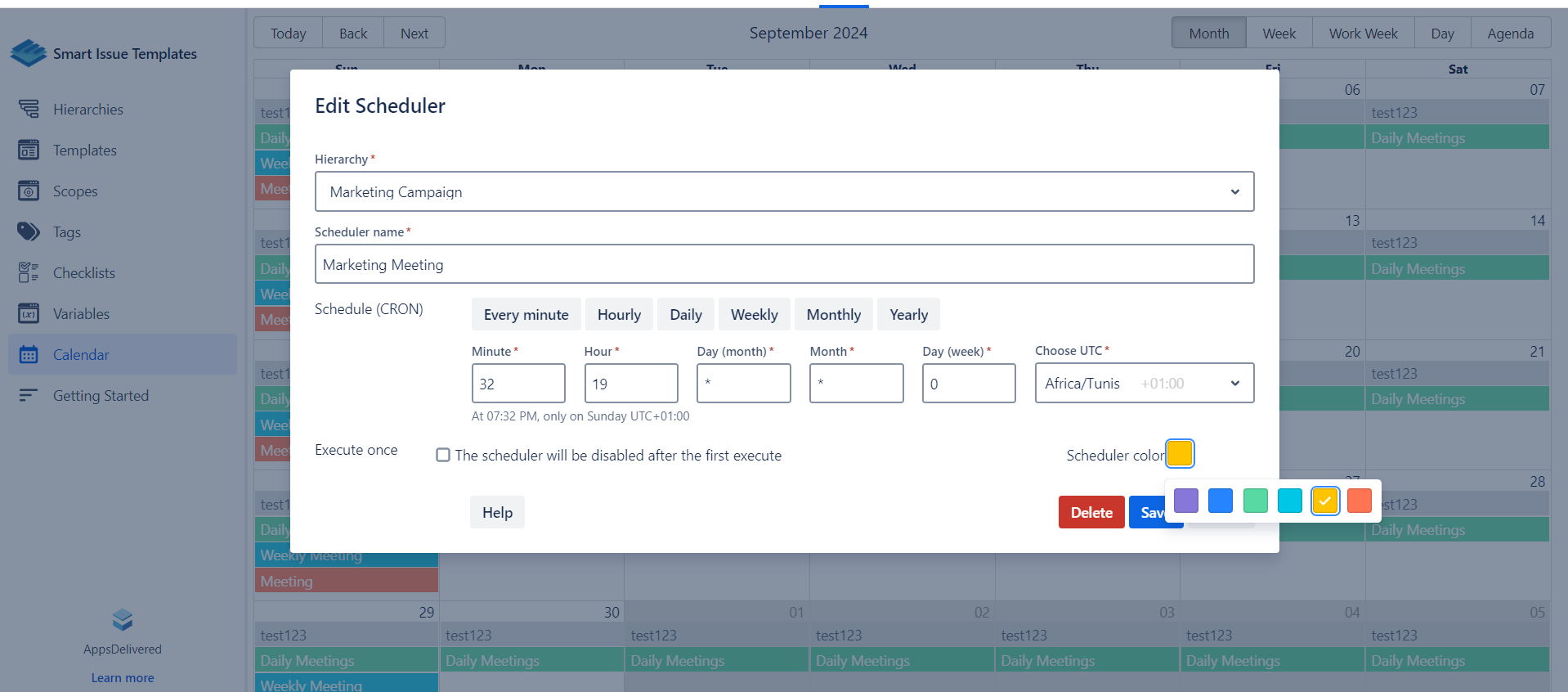Click the Scheduler name input field

point(783,264)
